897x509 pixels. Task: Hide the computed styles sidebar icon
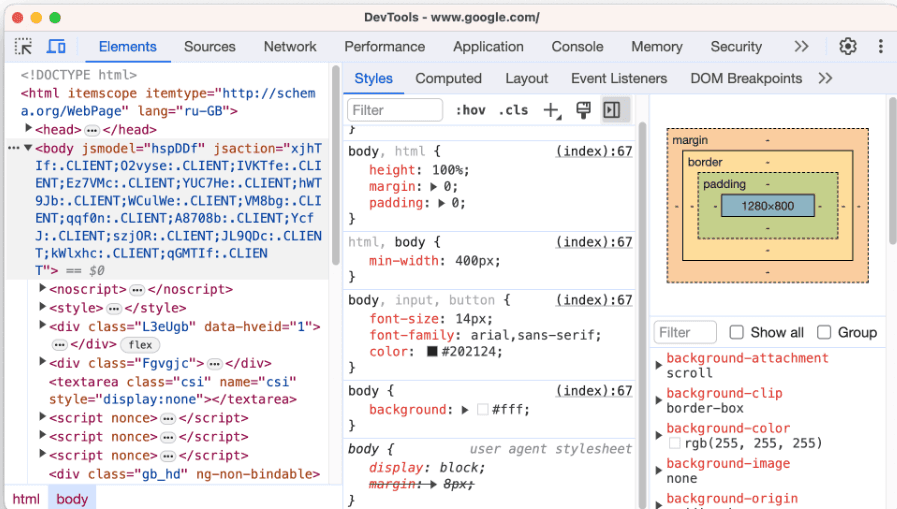(x=612, y=110)
